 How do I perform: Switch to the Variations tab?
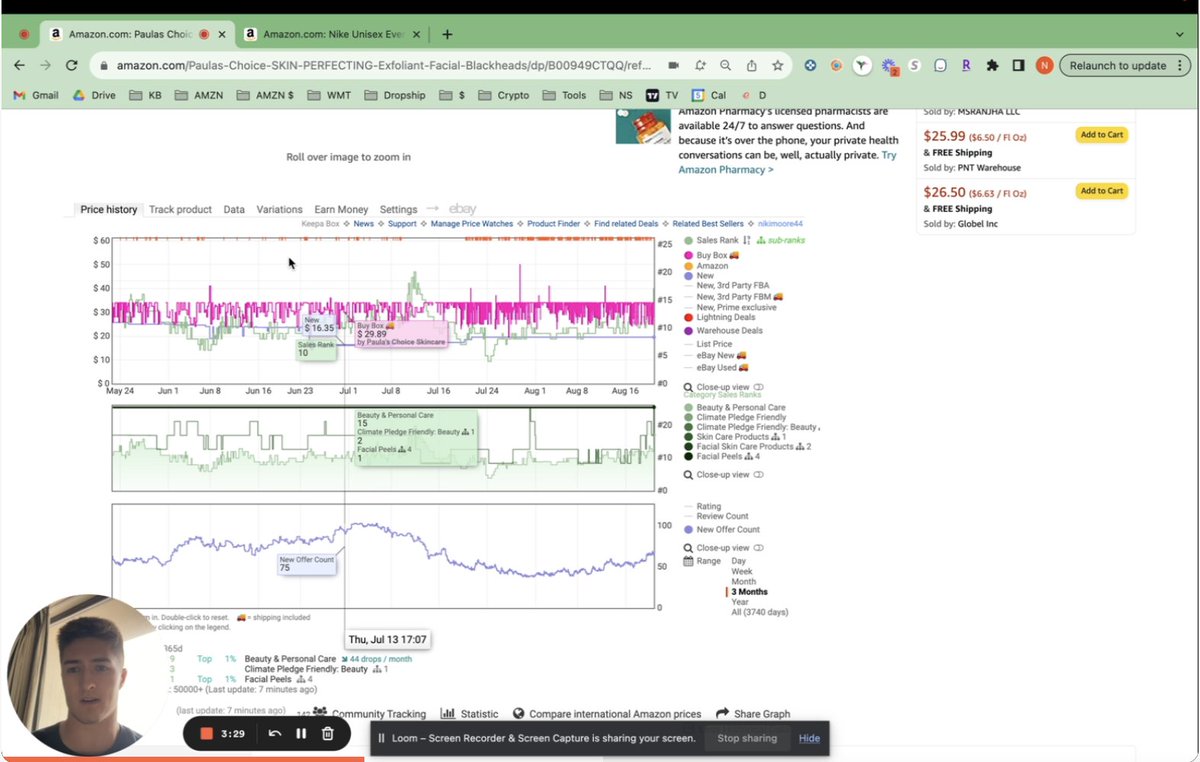click(x=279, y=209)
